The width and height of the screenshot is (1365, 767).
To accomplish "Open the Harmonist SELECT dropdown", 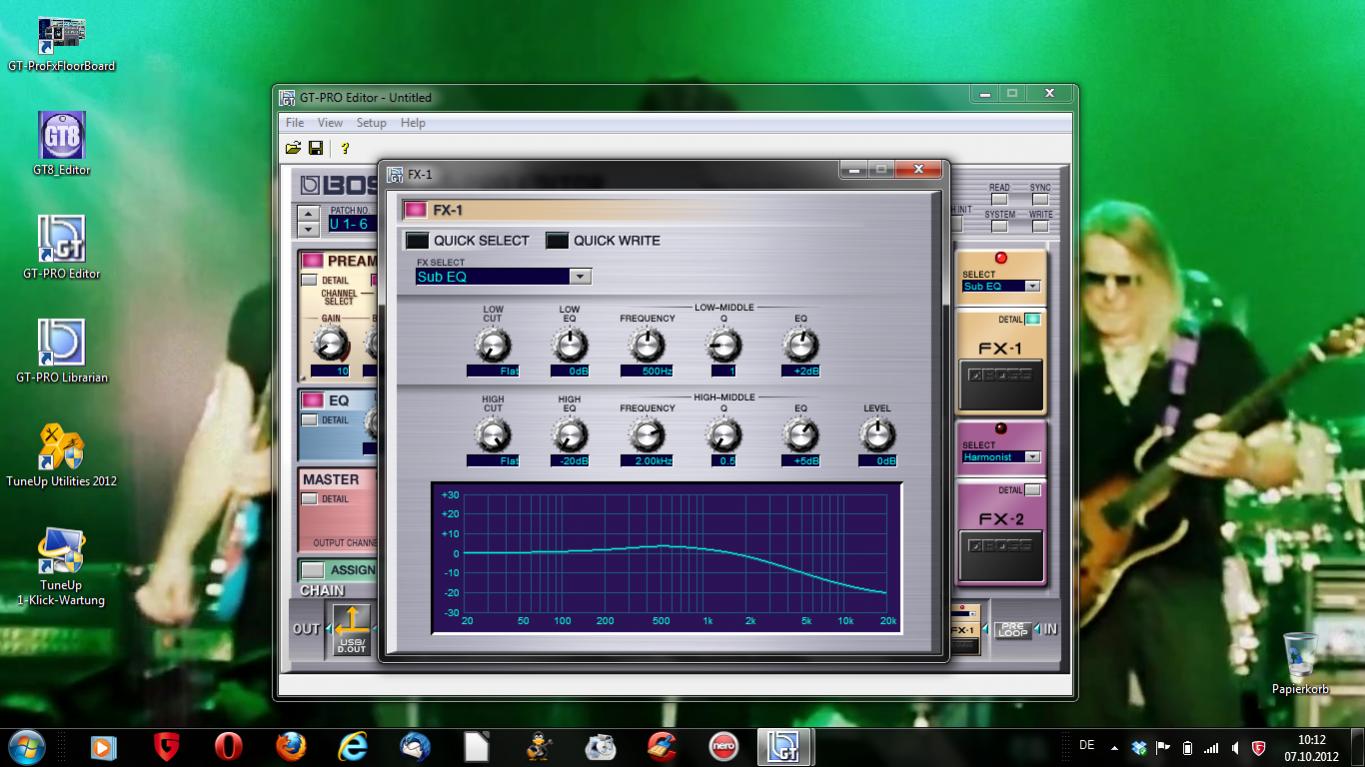I will [1032, 457].
